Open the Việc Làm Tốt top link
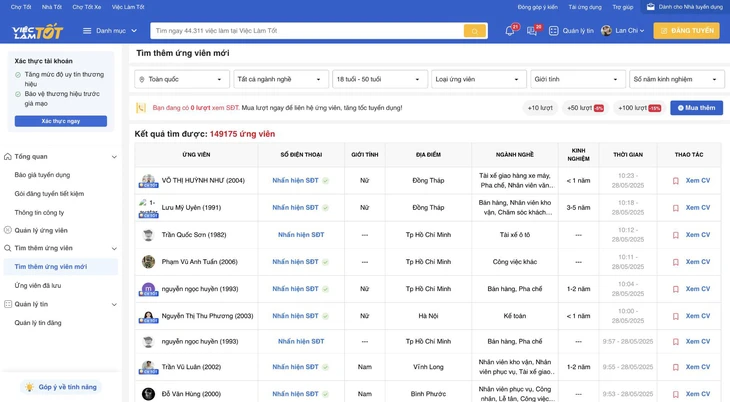Screen dimensions: 730x402 tap(128, 7)
